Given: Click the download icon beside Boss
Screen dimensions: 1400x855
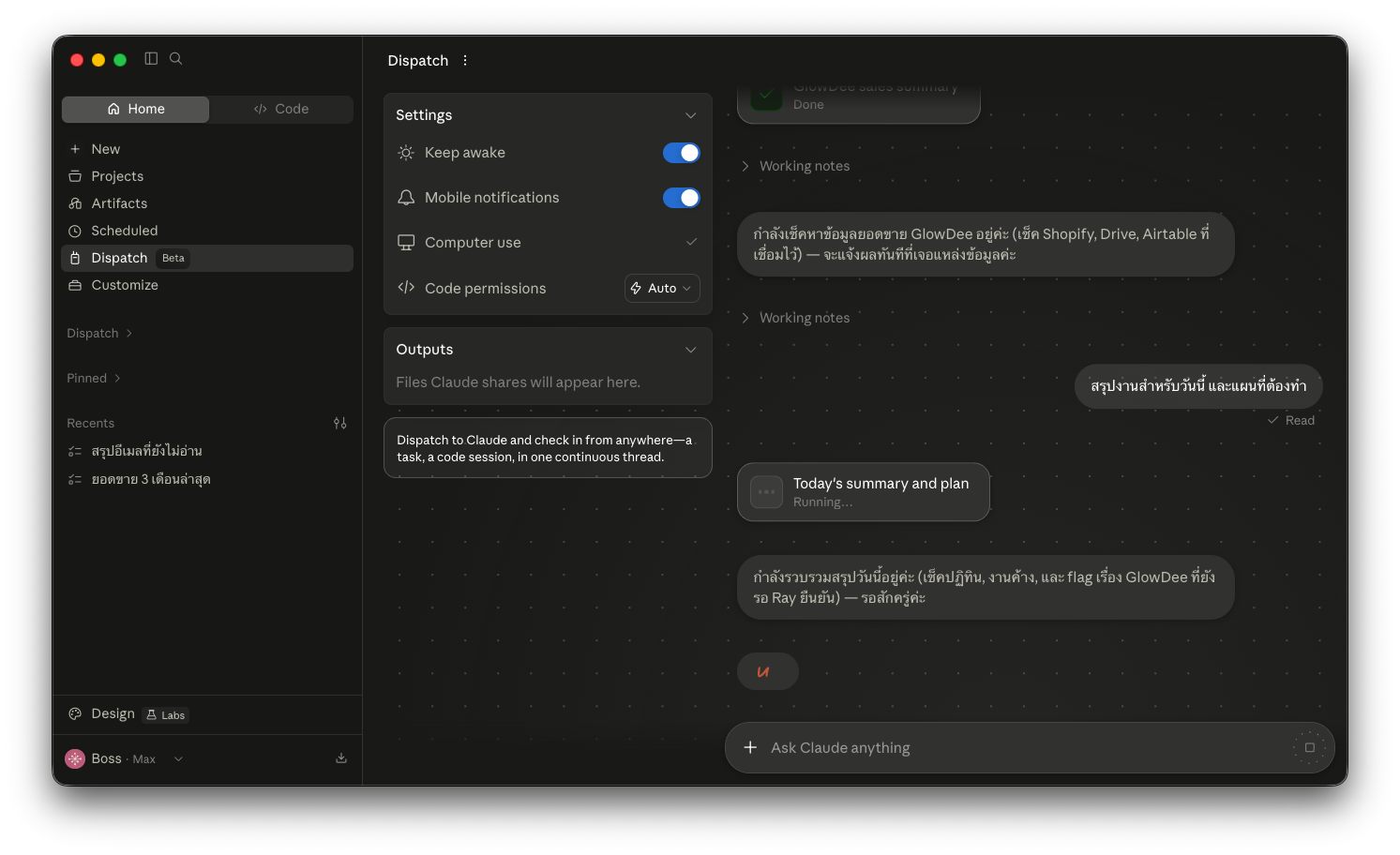Looking at the screenshot, I should [341, 758].
